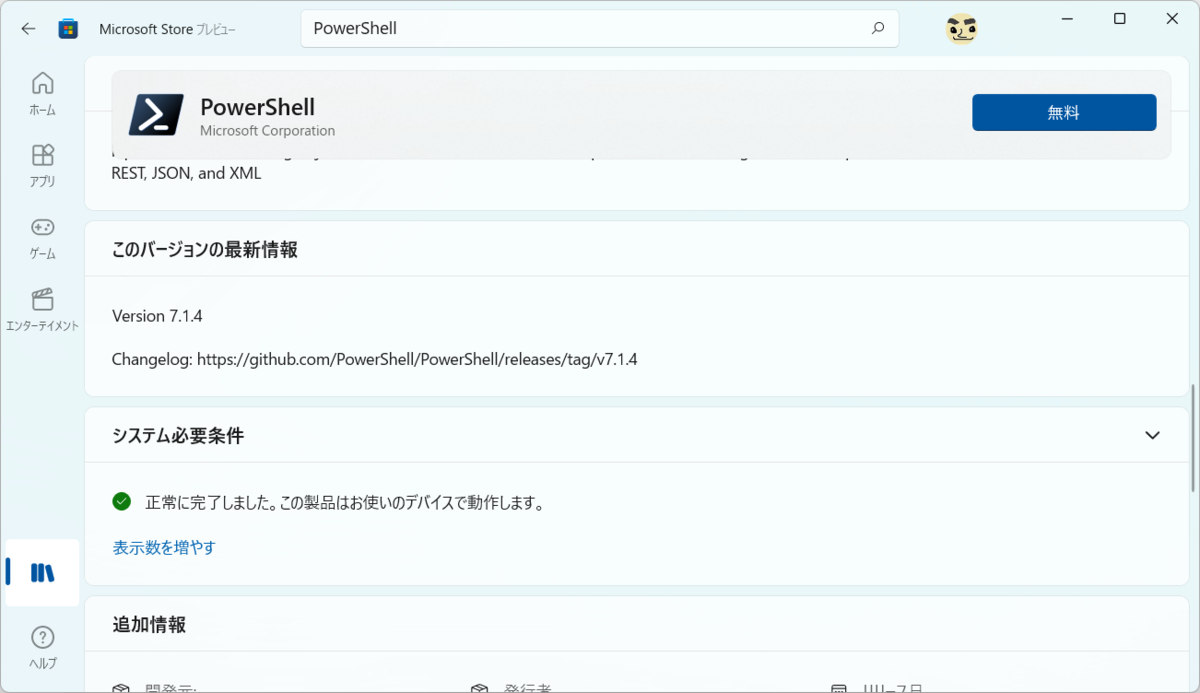Click the search magnifier icon
Image resolution: width=1200 pixels, height=693 pixels.
(878, 28)
